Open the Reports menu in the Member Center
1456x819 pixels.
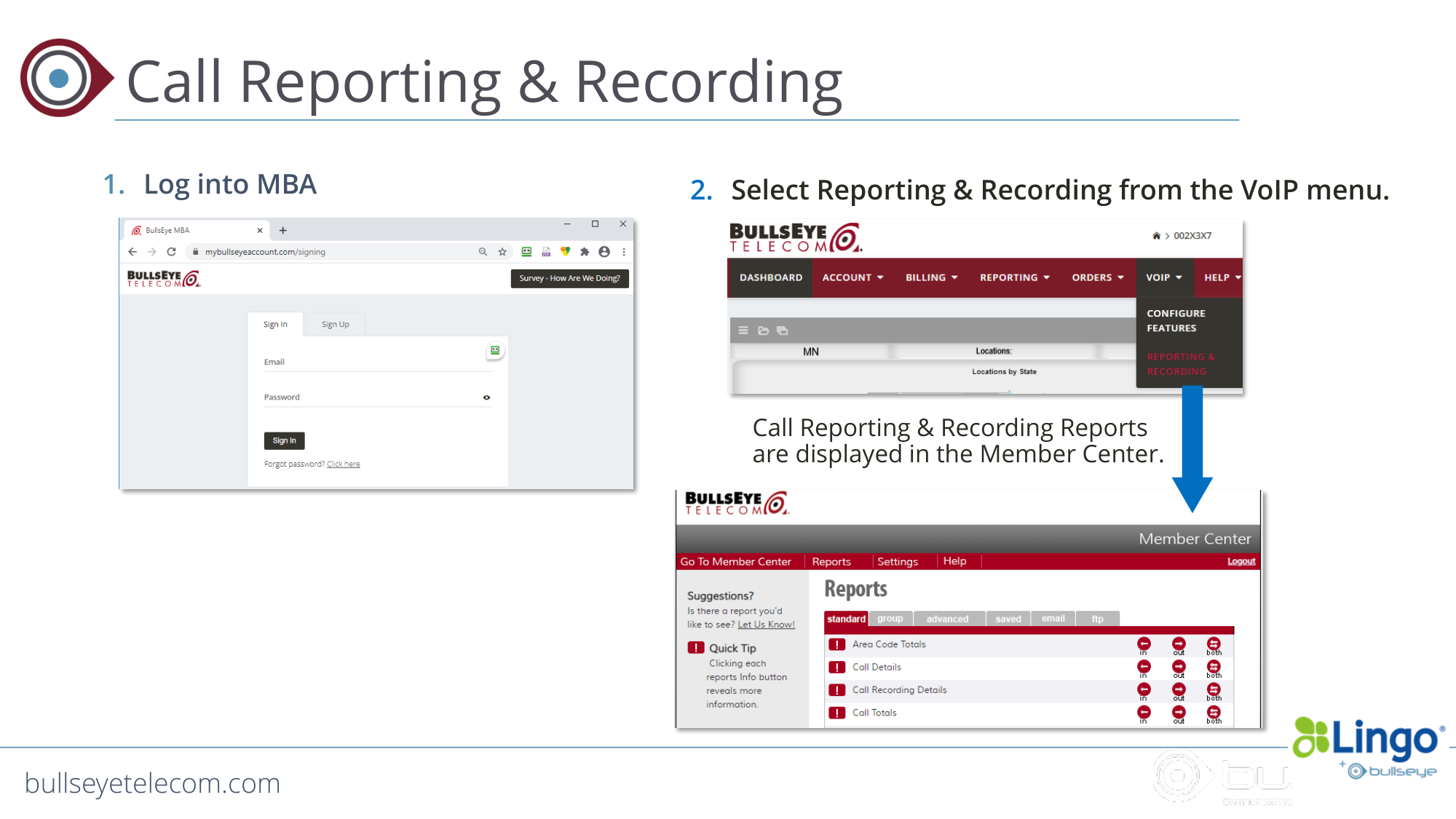[831, 561]
